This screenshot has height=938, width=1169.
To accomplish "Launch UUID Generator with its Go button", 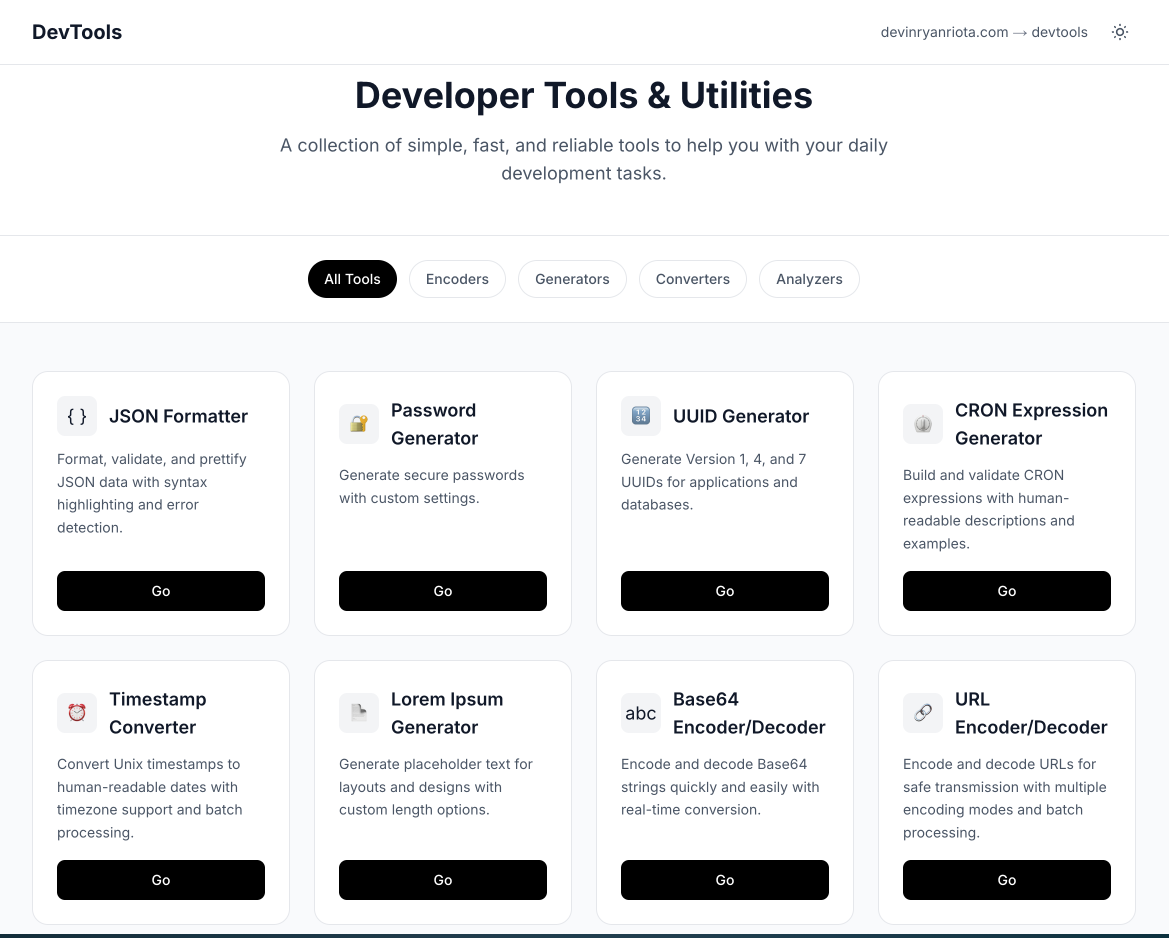I will pyautogui.click(x=725, y=591).
